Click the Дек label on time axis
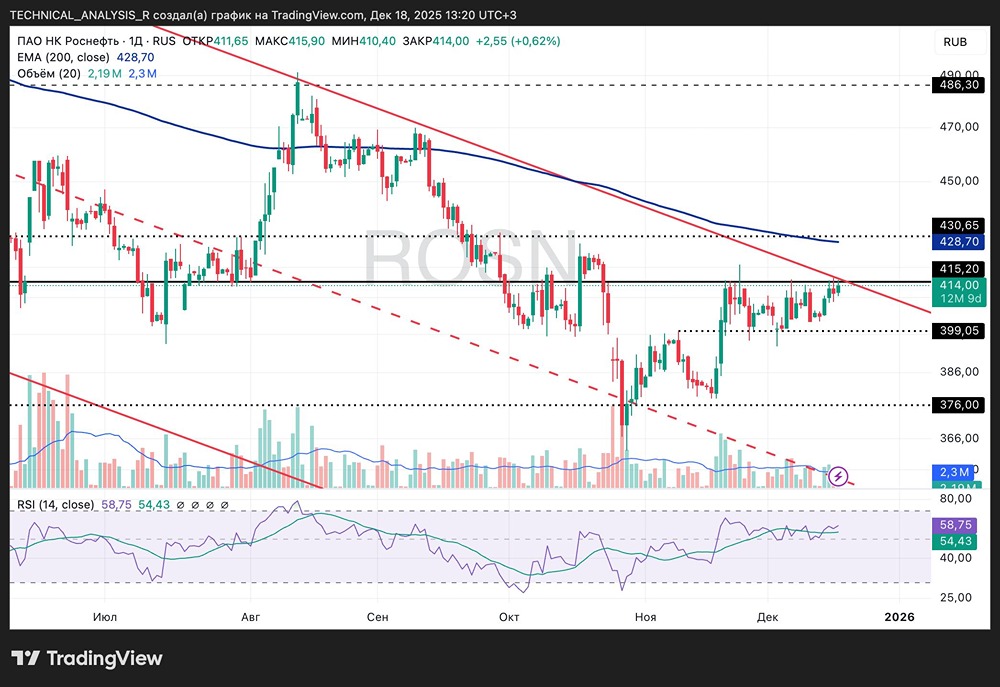1000x687 pixels. pyautogui.click(x=767, y=617)
